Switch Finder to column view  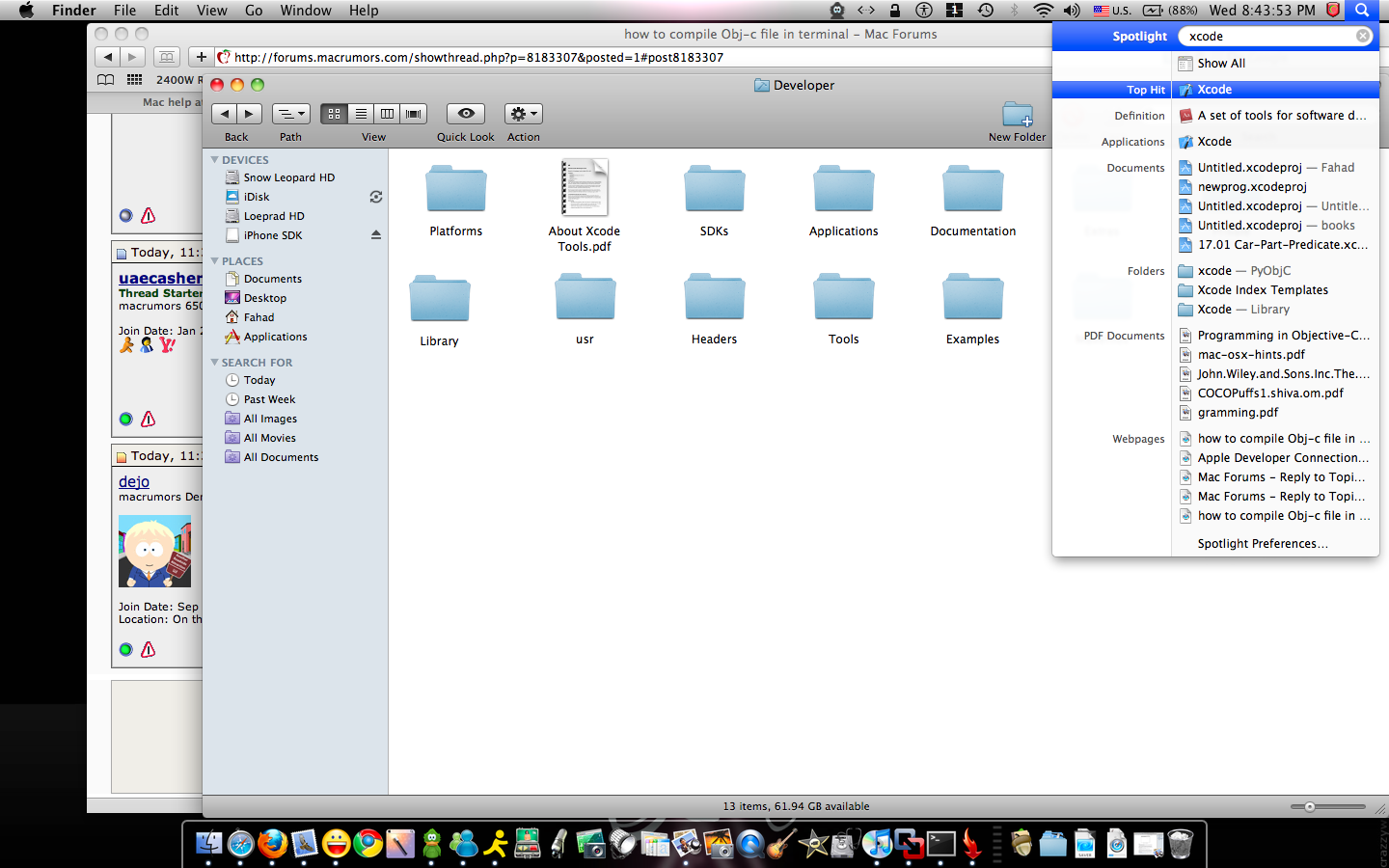[x=387, y=114]
